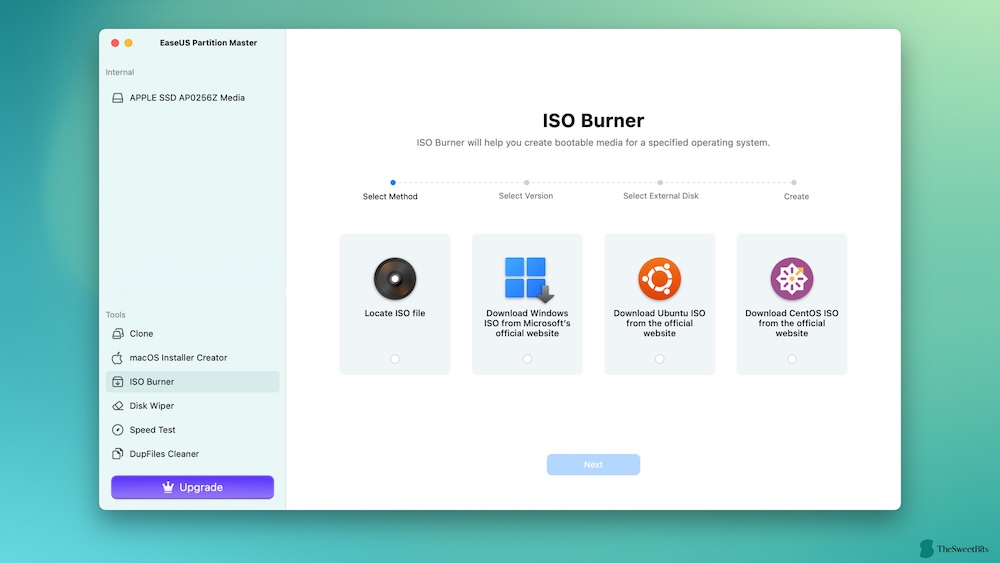Click the DupFiles Cleaner icon
Image resolution: width=1000 pixels, height=563 pixels.
117,454
